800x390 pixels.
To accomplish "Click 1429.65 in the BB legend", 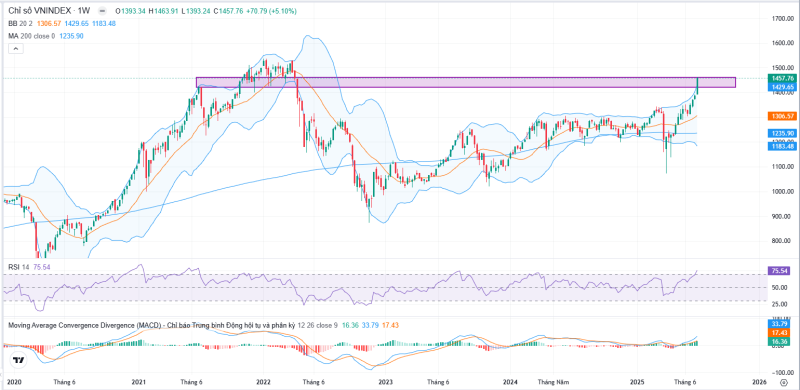I will (x=76, y=23).
